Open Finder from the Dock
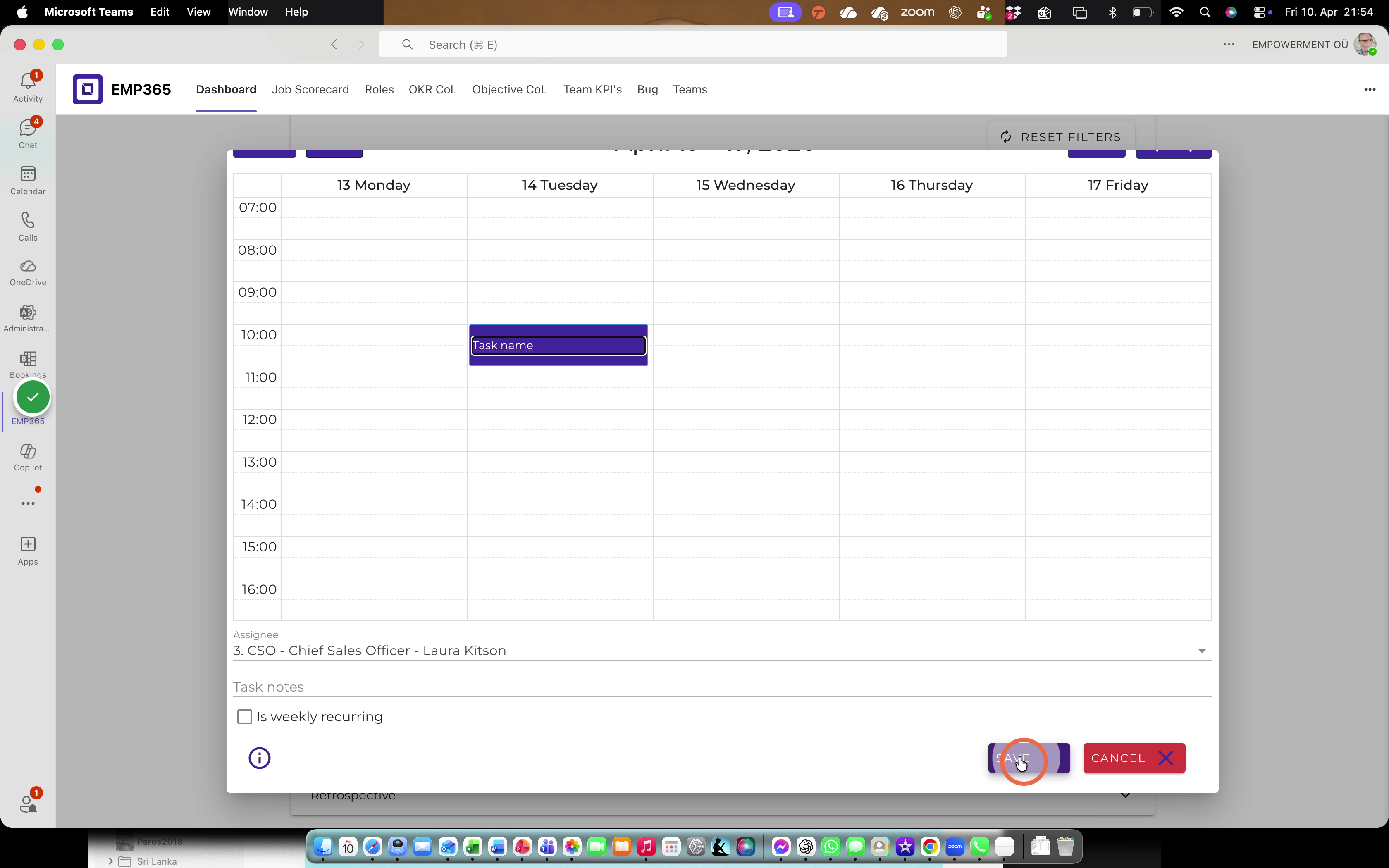The width and height of the screenshot is (1389, 868). pyautogui.click(x=323, y=847)
